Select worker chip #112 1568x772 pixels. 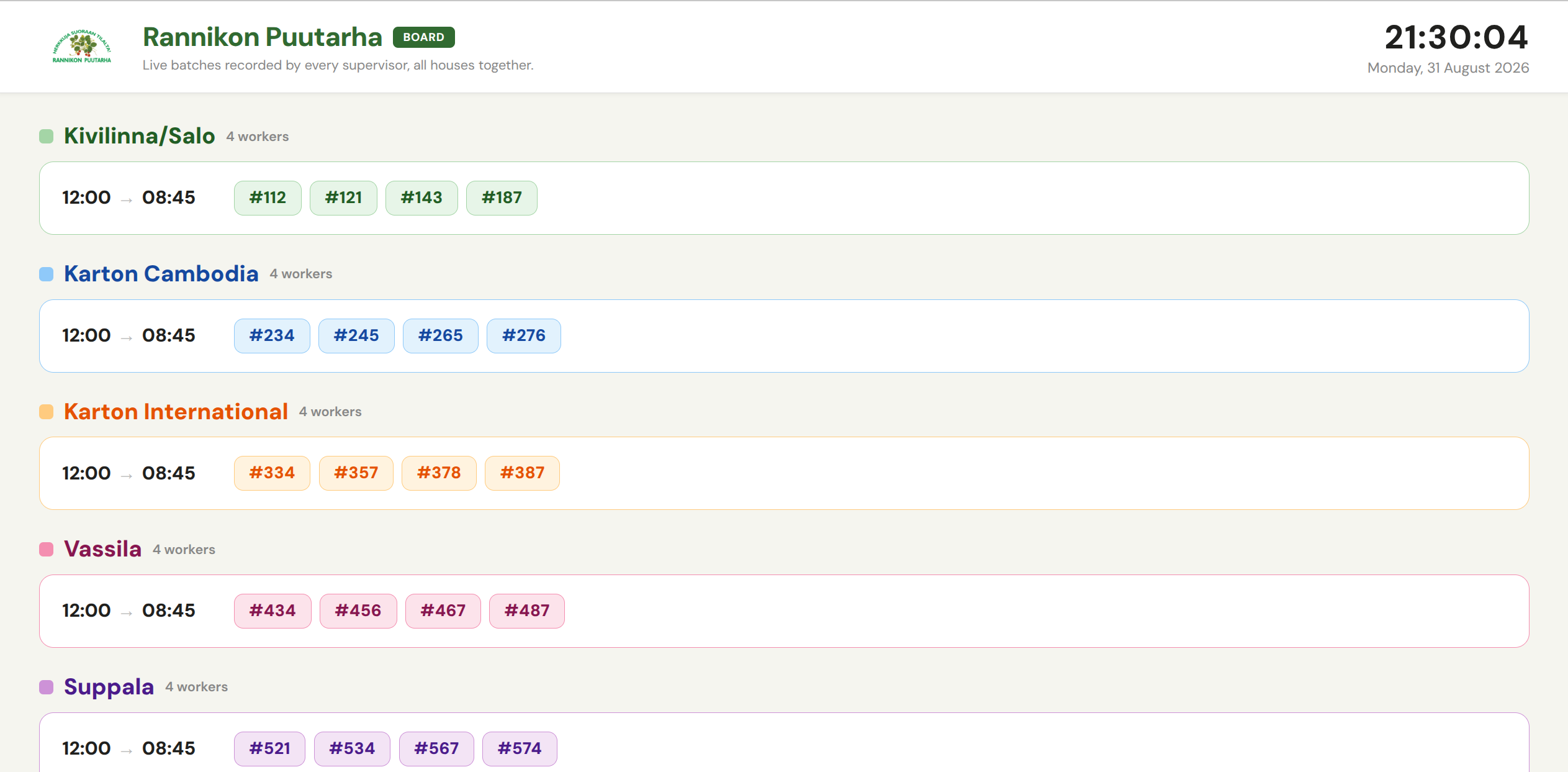(x=268, y=198)
